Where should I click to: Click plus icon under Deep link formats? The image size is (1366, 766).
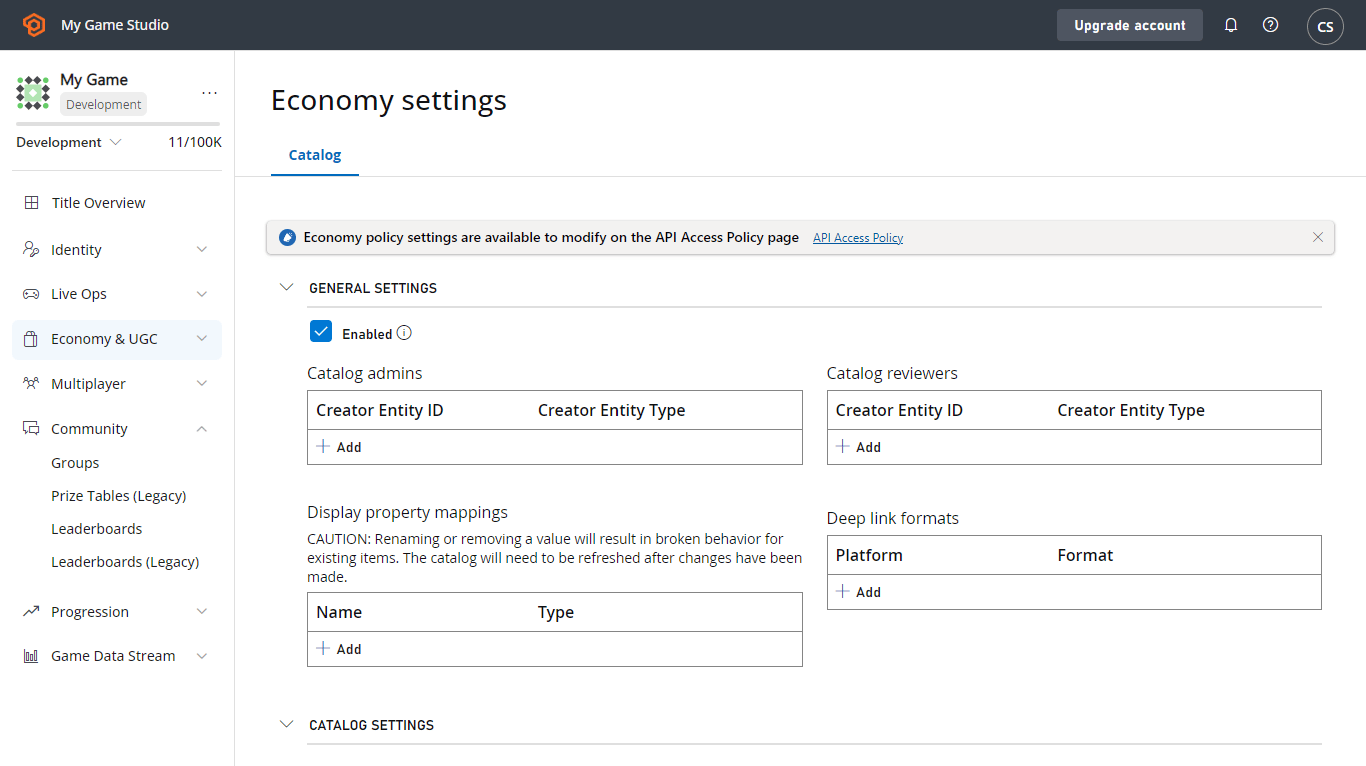point(843,591)
